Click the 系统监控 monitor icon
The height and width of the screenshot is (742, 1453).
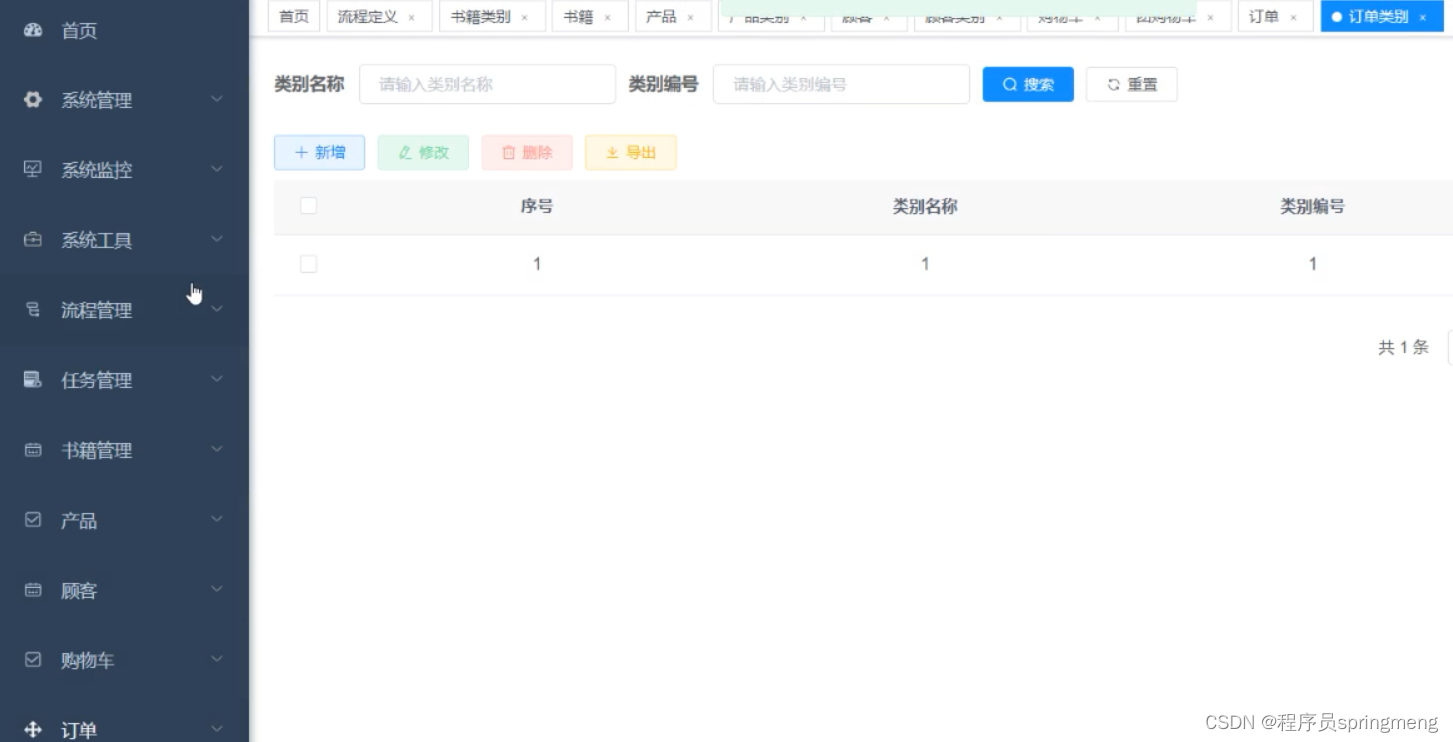(33, 169)
